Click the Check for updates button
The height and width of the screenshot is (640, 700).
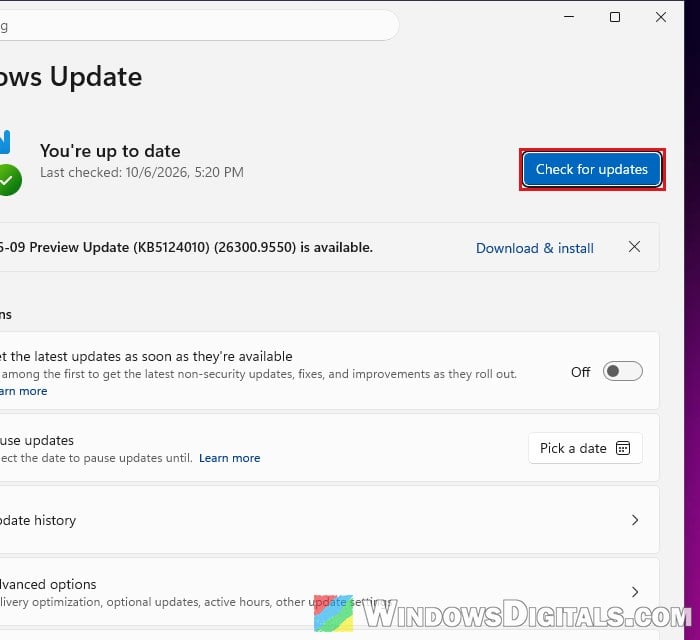click(x=592, y=170)
